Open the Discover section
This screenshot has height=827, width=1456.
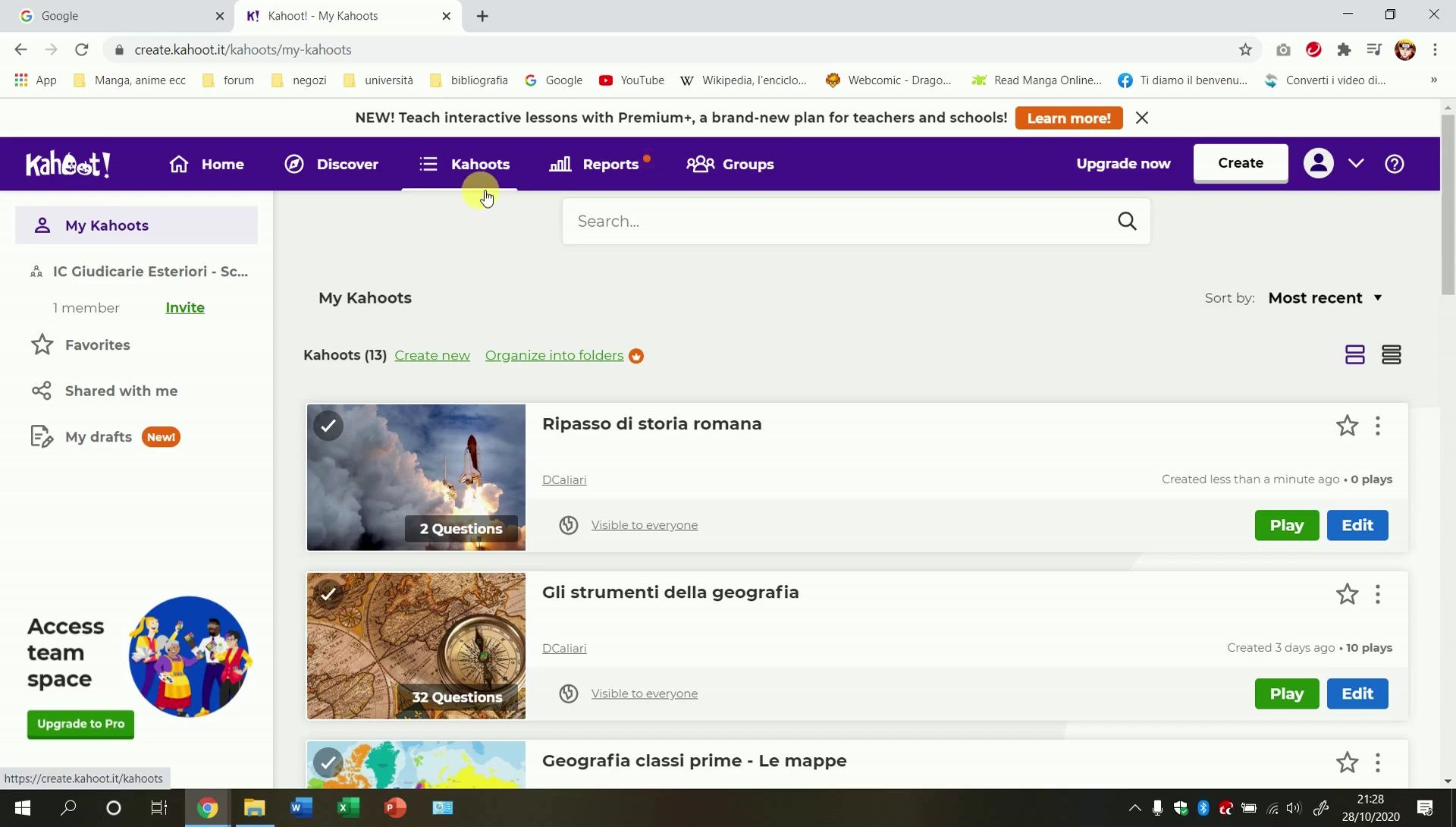click(x=331, y=164)
